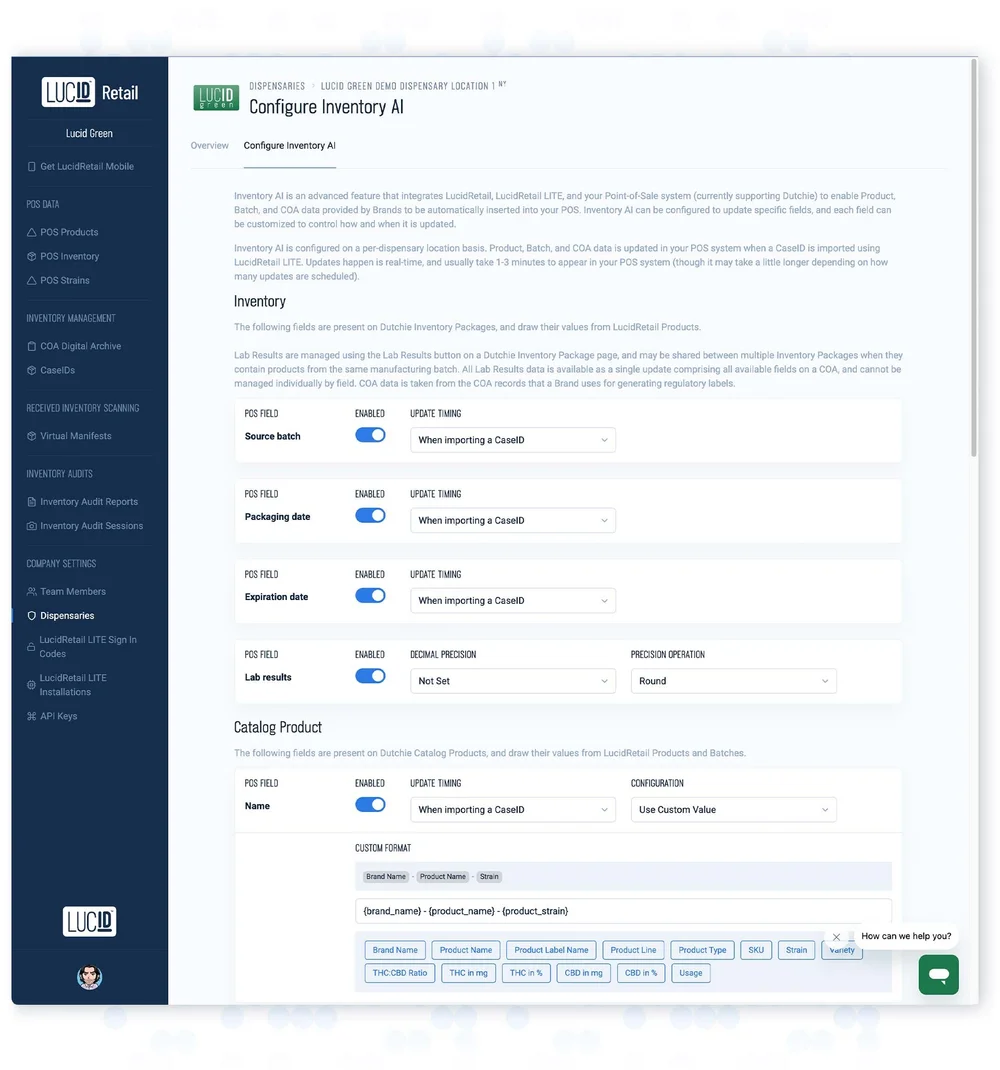Switch to the Overview tab
This screenshot has width=1000, height=1070.
coord(210,145)
